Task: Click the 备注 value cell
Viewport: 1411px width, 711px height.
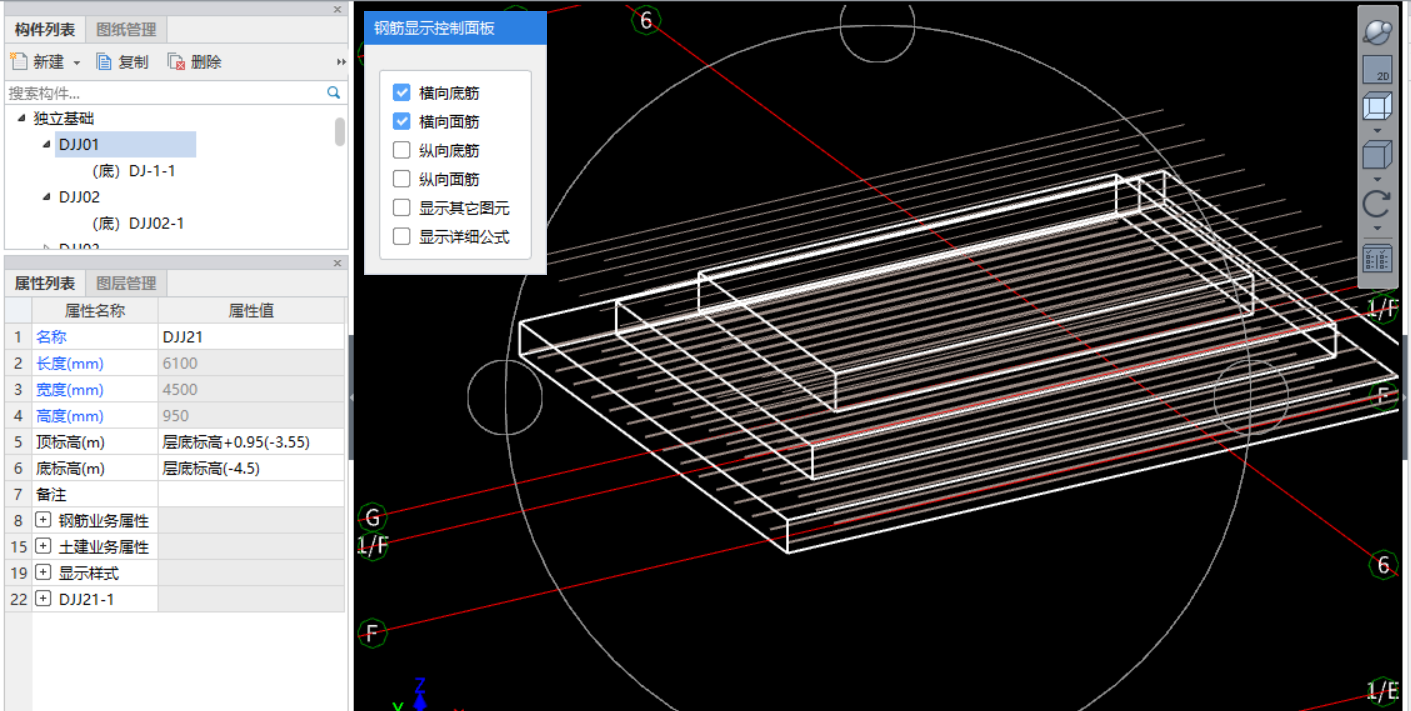Action: [x=251, y=494]
